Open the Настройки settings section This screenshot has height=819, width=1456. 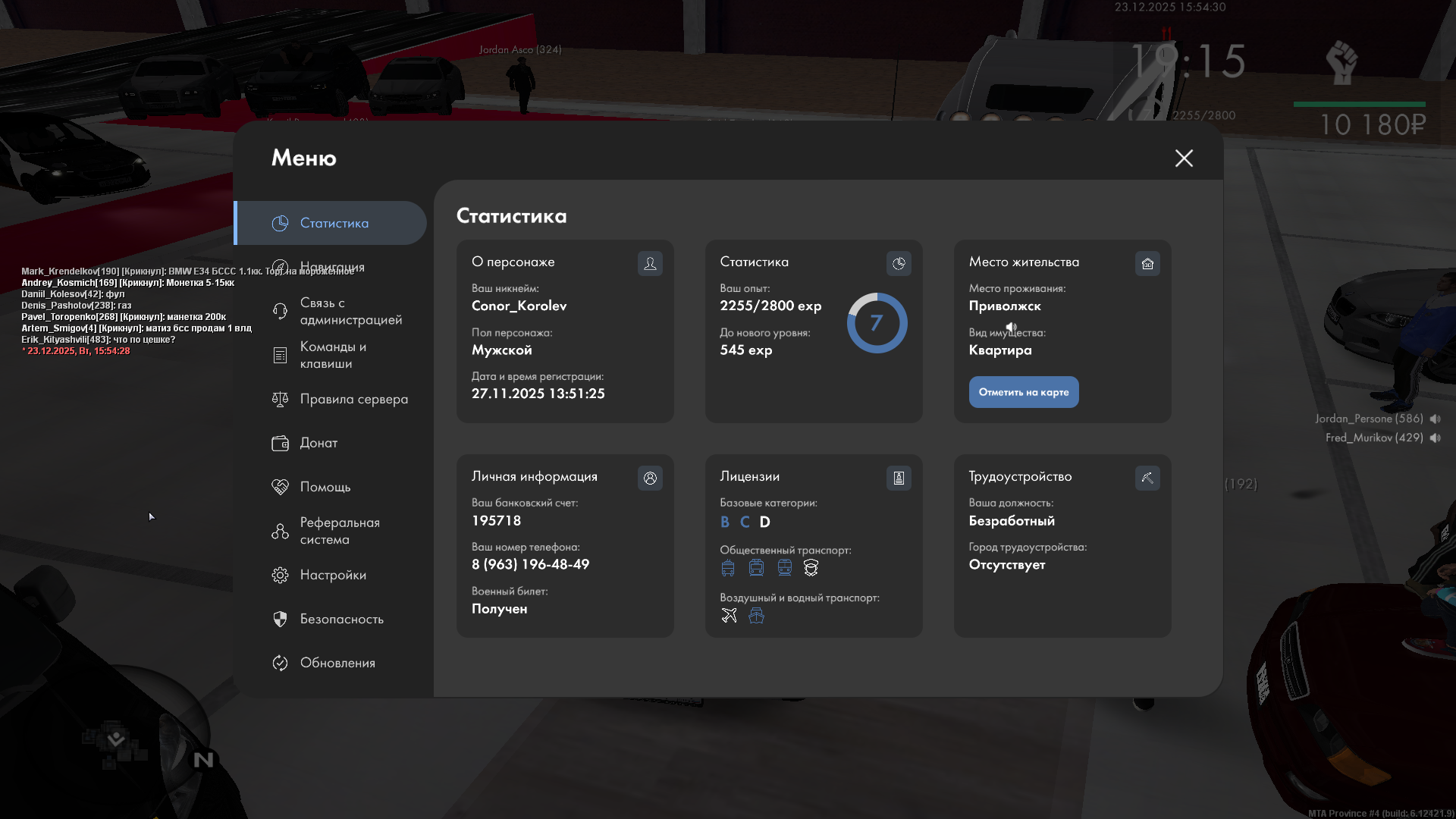(333, 575)
